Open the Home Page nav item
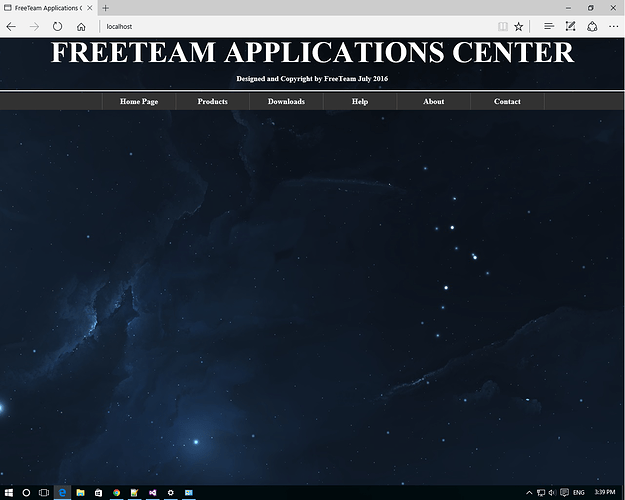 (x=139, y=101)
